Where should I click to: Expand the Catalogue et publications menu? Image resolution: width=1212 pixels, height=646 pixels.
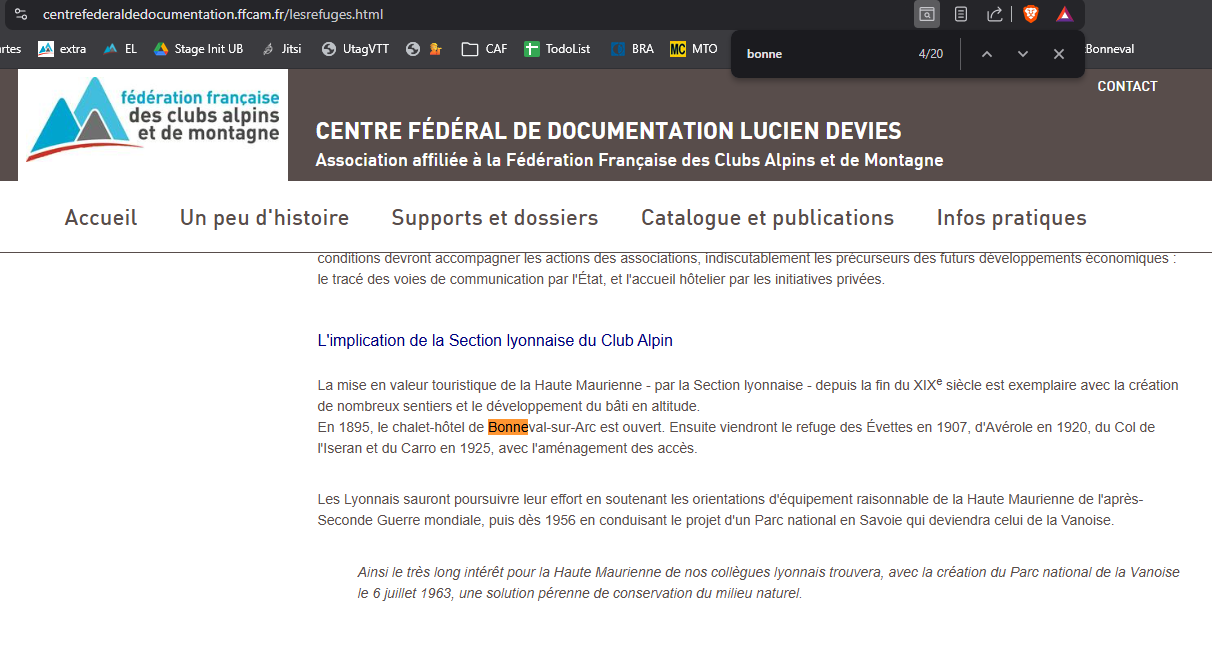pyautogui.click(x=767, y=218)
